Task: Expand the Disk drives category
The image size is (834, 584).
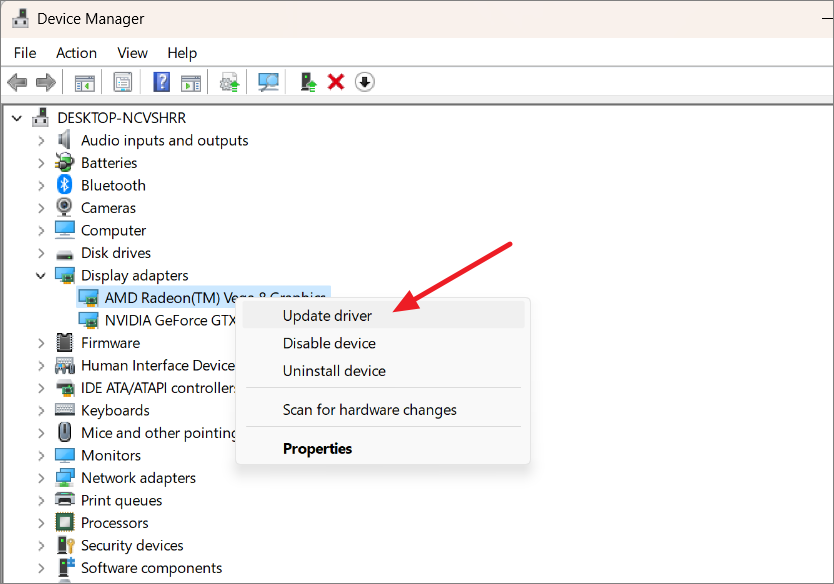Action: click(41, 253)
